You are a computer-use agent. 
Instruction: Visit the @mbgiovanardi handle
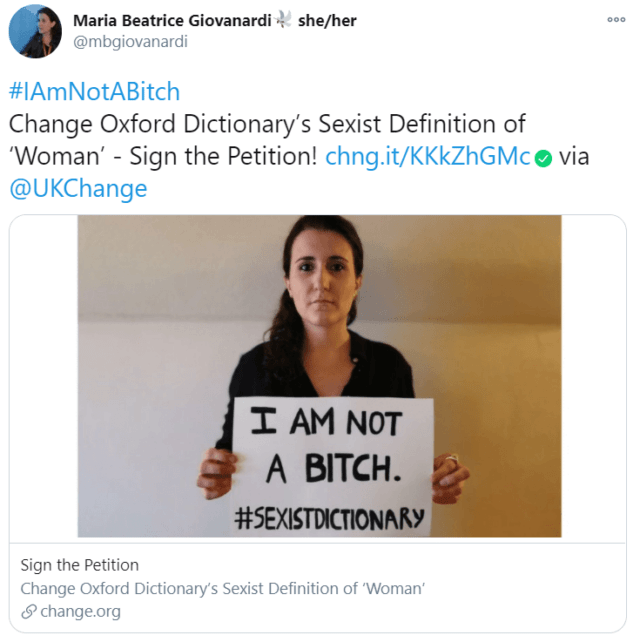point(130,42)
